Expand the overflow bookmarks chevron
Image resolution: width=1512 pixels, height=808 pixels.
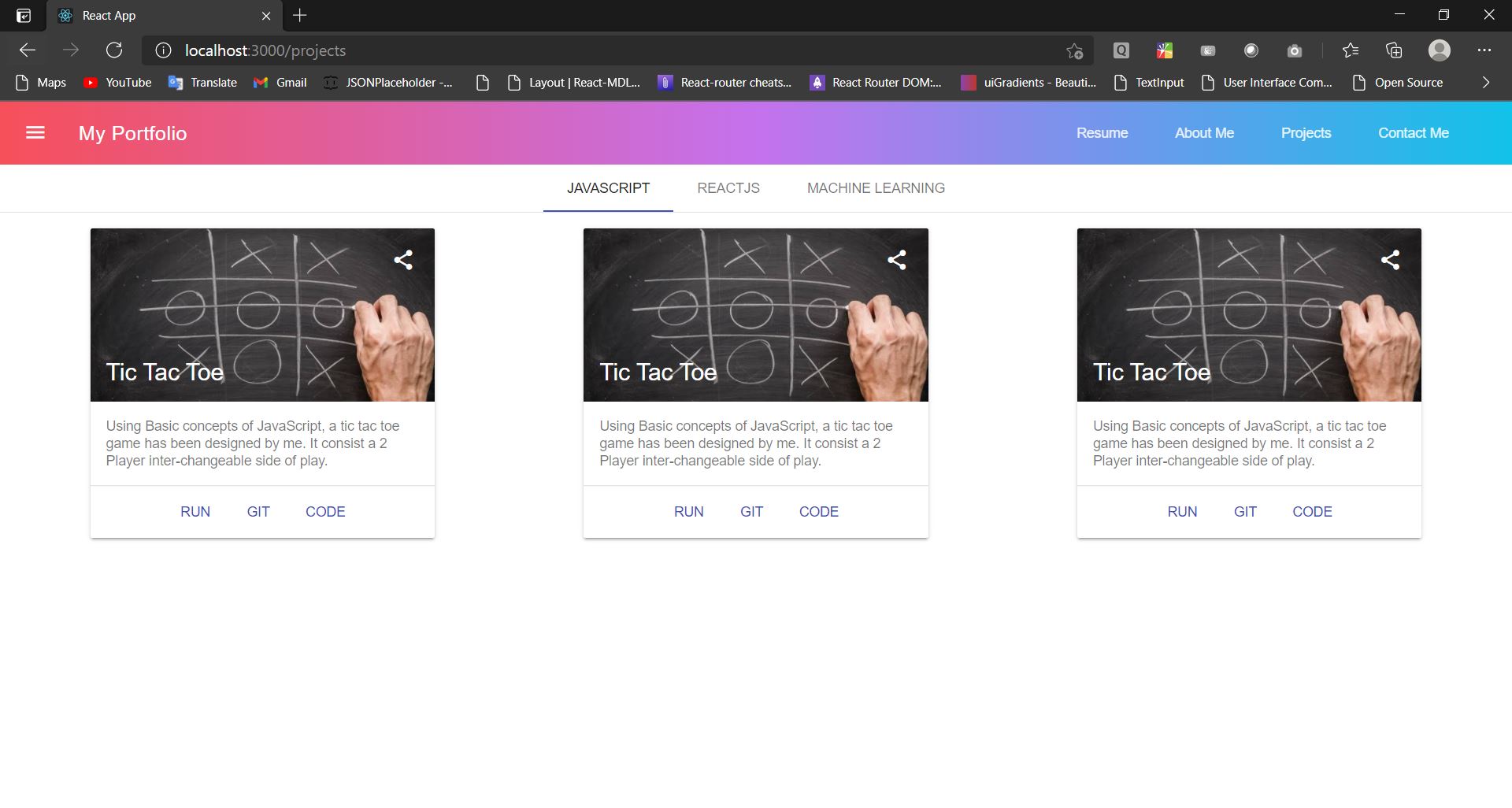1486,82
